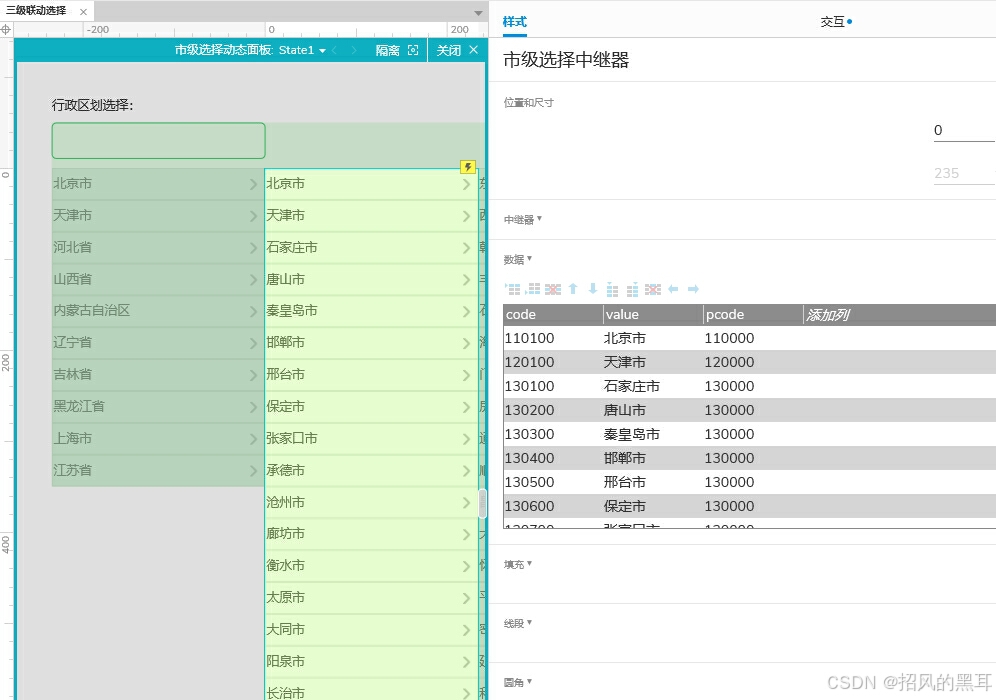Click the chevron on province row 辽宁省
This screenshot has height=700, width=996.
pyautogui.click(x=253, y=343)
